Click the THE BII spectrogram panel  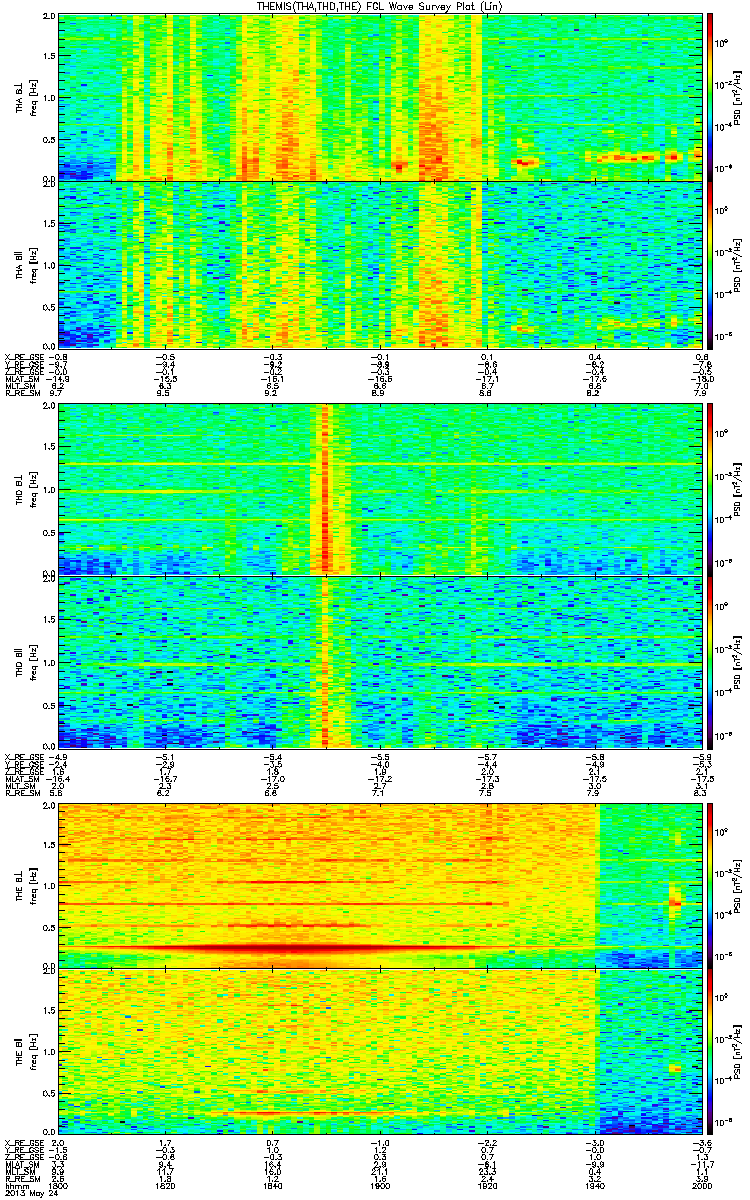pos(381,1051)
